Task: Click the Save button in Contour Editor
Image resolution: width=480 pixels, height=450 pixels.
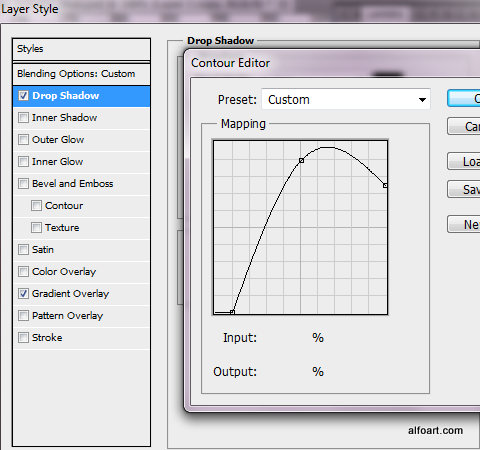Action: coord(464,189)
